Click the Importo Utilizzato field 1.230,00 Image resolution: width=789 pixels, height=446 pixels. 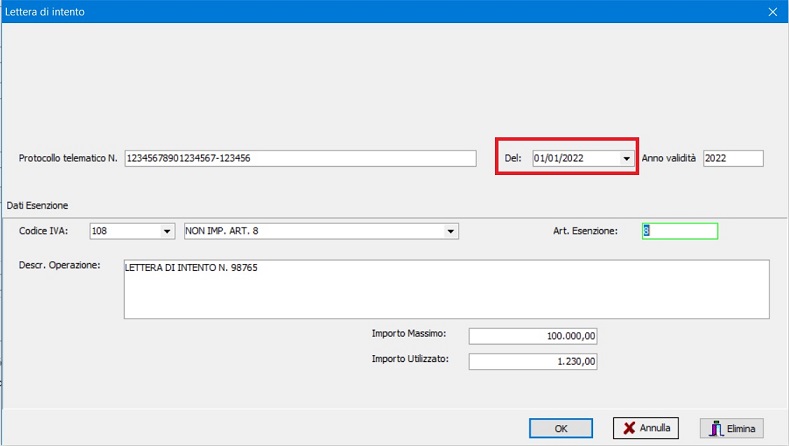pyautogui.click(x=533, y=361)
